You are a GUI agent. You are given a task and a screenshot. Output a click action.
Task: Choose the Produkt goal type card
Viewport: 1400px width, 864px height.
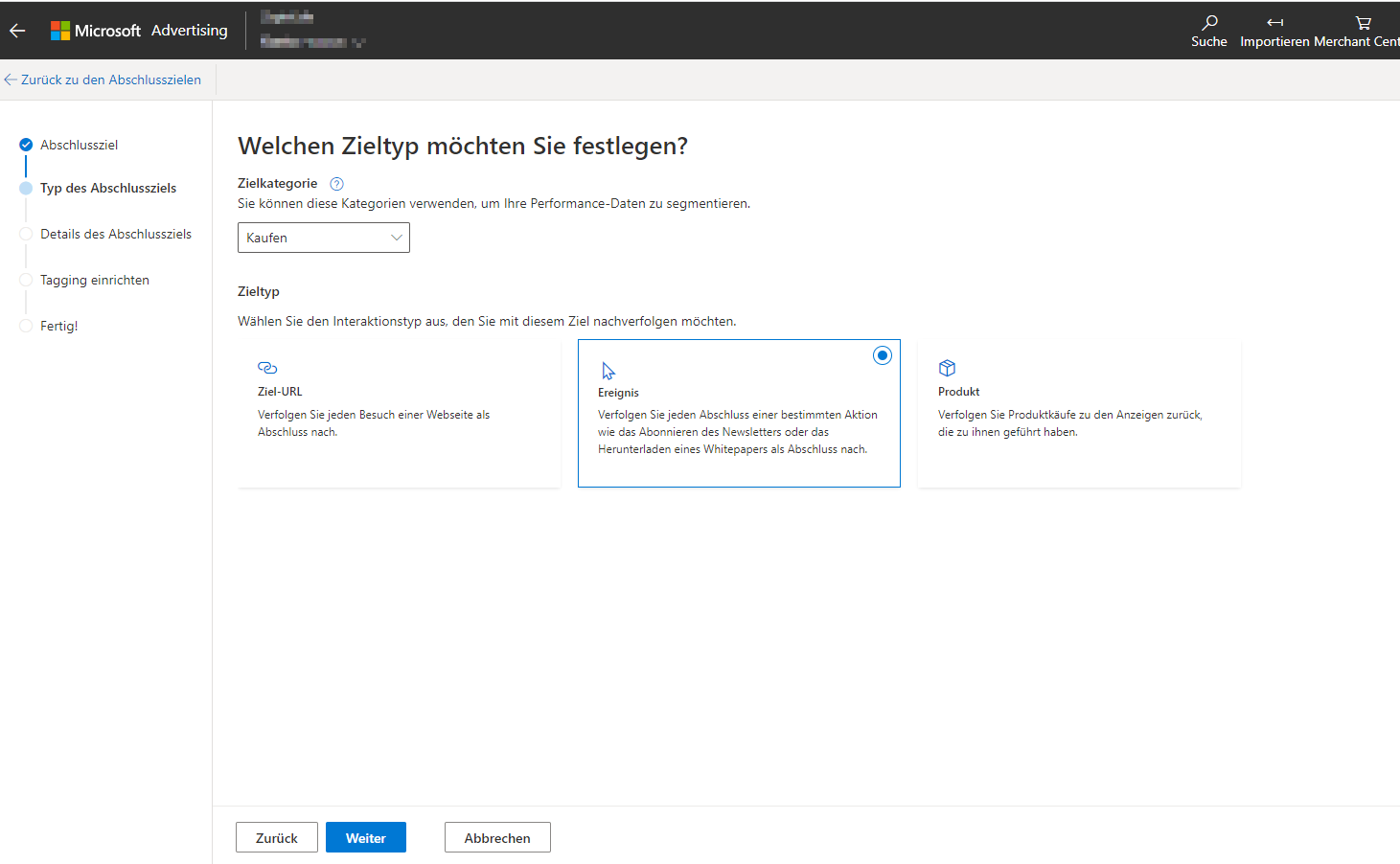[1079, 413]
